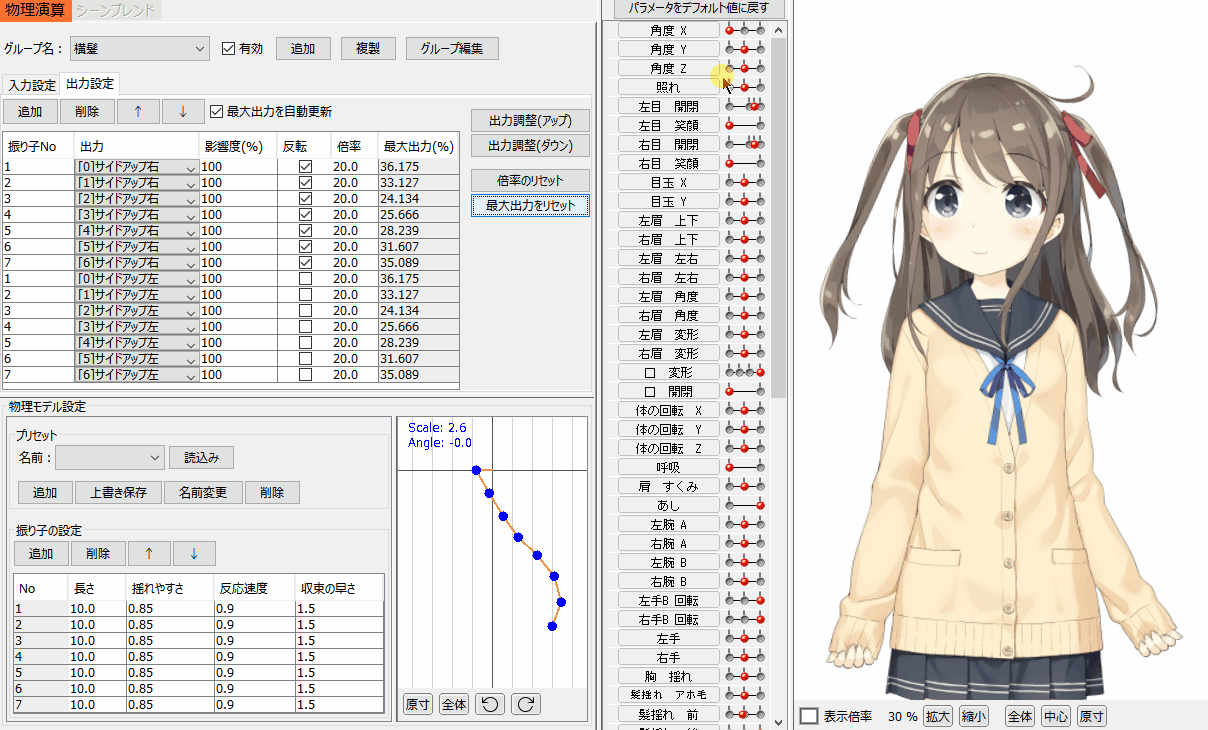Click 全体 button below physics graph
The image size is (1208, 730).
454,704
